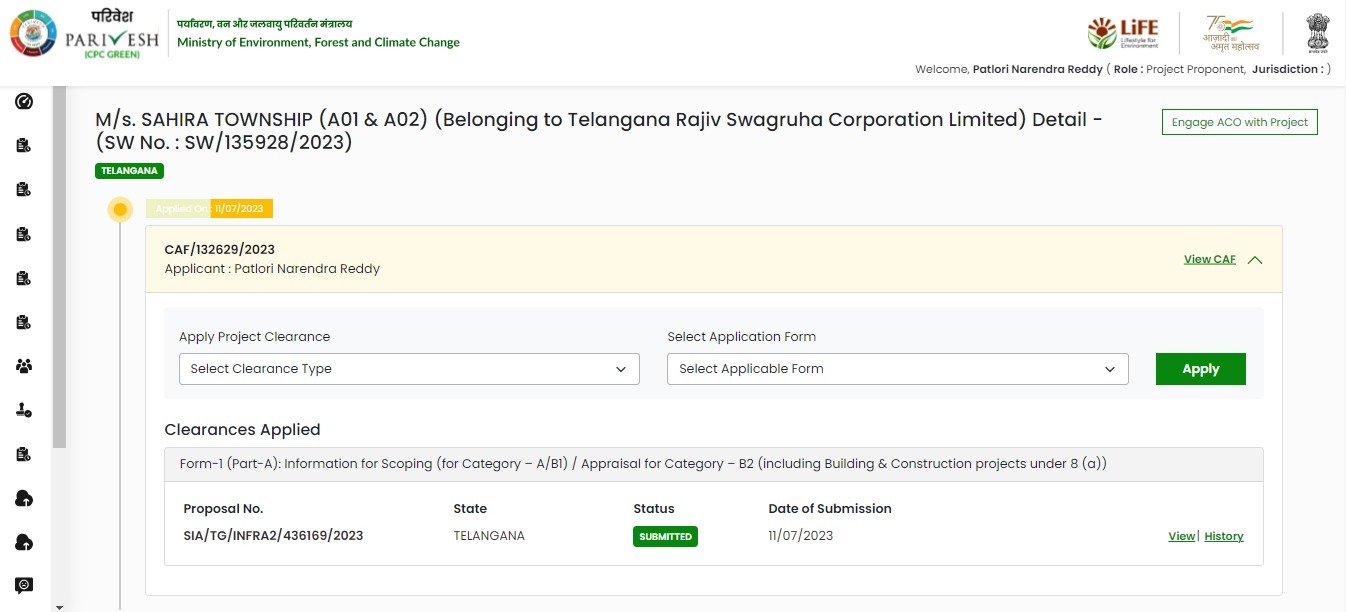
Task: Click the welcome name Patlori Narendra Reddy
Action: pos(1037,69)
